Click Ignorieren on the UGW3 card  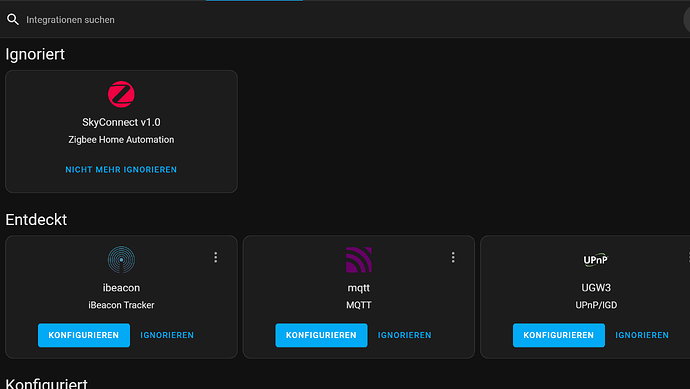[642, 335]
